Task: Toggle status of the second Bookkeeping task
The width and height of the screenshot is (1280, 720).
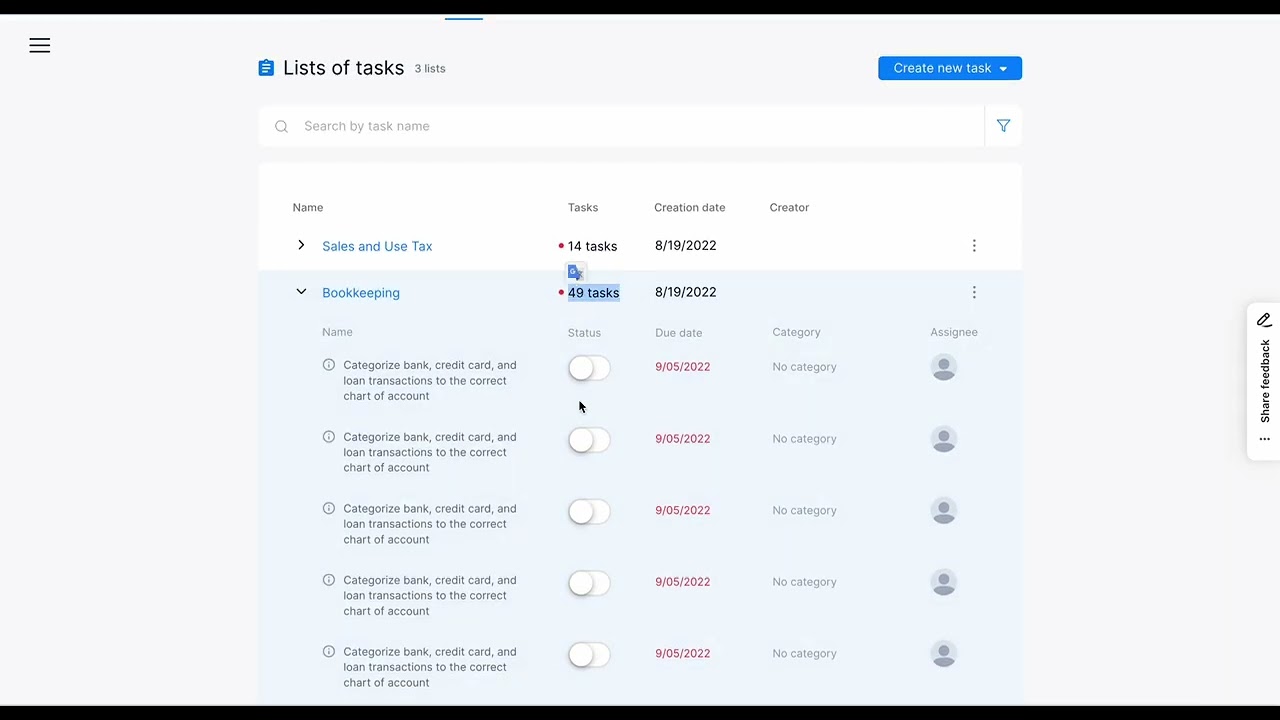Action: [589, 440]
